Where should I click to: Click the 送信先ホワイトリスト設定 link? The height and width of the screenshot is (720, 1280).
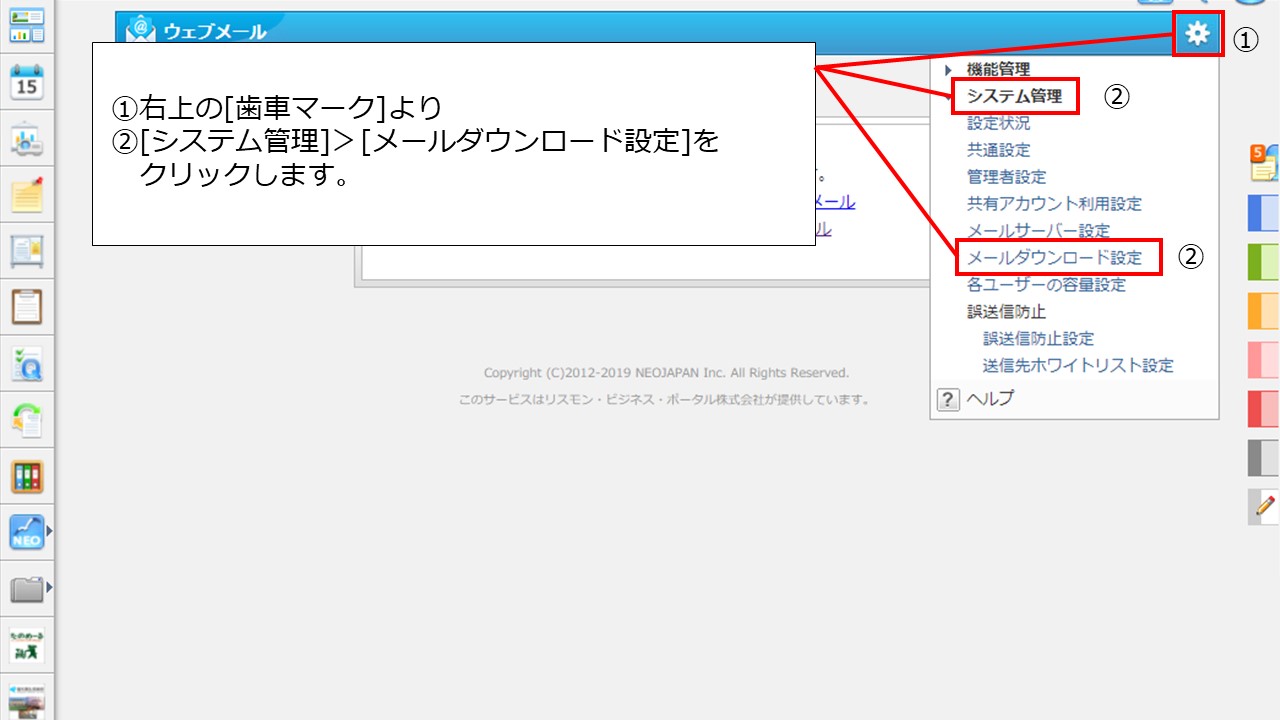[x=1078, y=366]
